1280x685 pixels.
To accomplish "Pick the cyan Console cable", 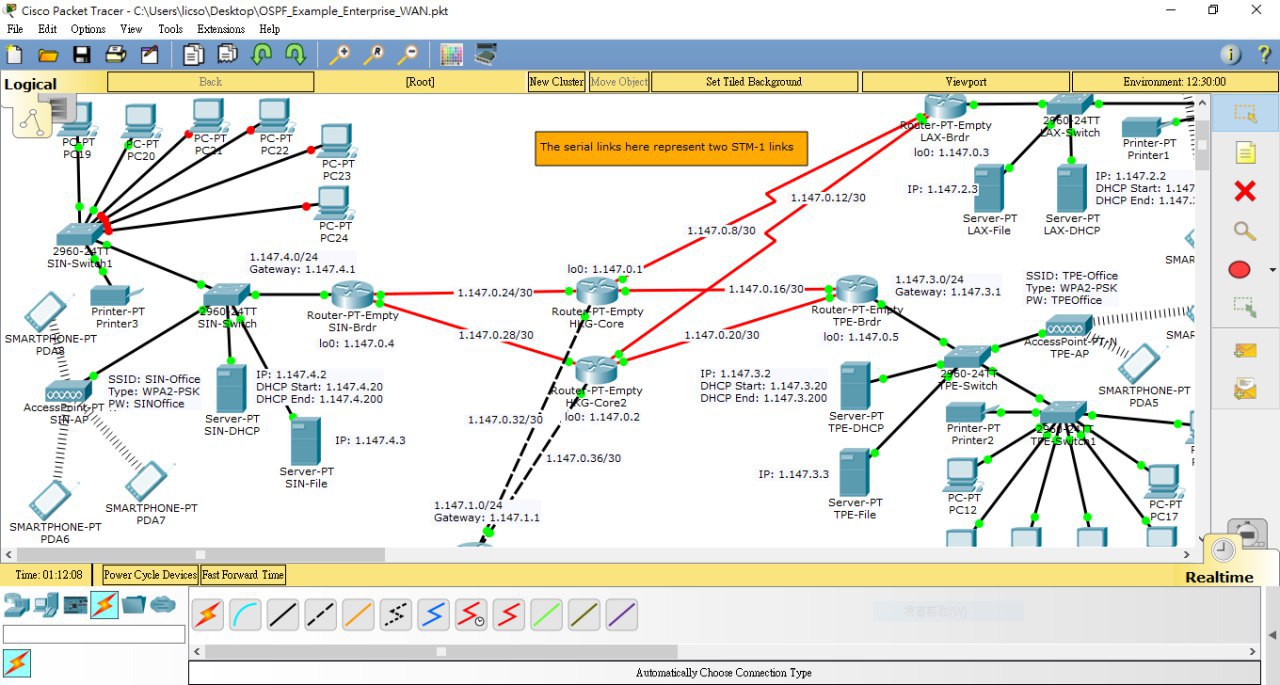I will pyautogui.click(x=245, y=615).
